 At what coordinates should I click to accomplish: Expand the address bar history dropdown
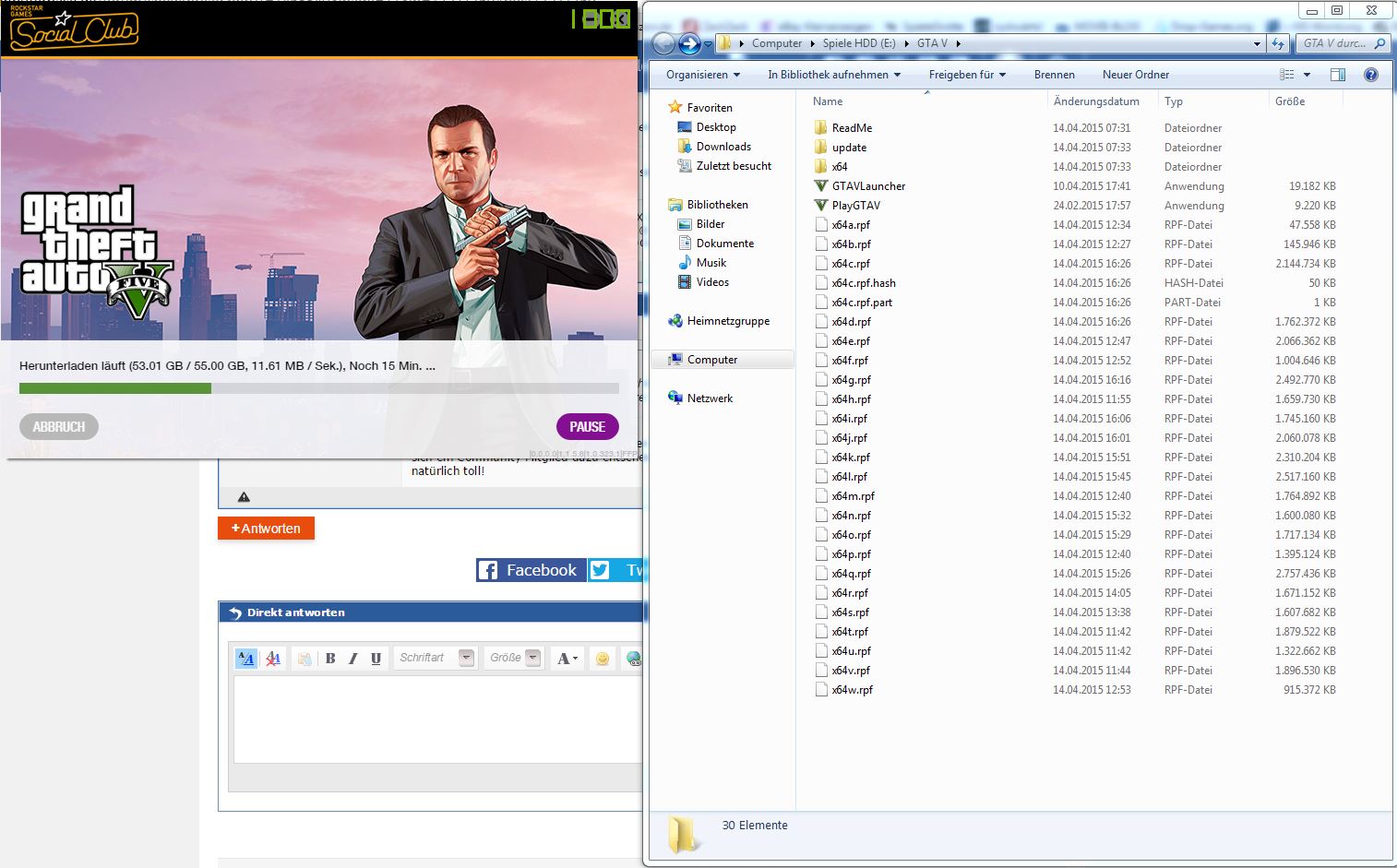point(1257,43)
